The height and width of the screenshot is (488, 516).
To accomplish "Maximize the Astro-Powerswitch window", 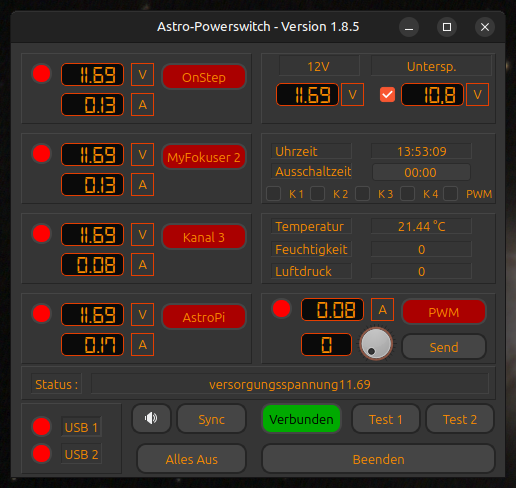I will (x=447, y=27).
